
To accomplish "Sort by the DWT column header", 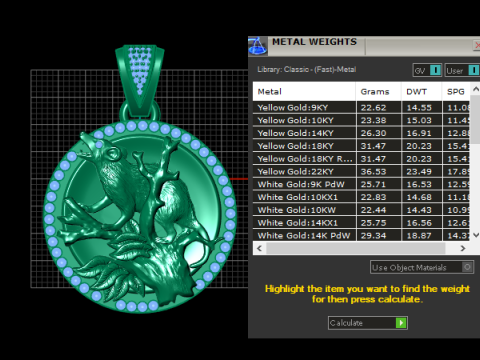I will click(x=422, y=91).
